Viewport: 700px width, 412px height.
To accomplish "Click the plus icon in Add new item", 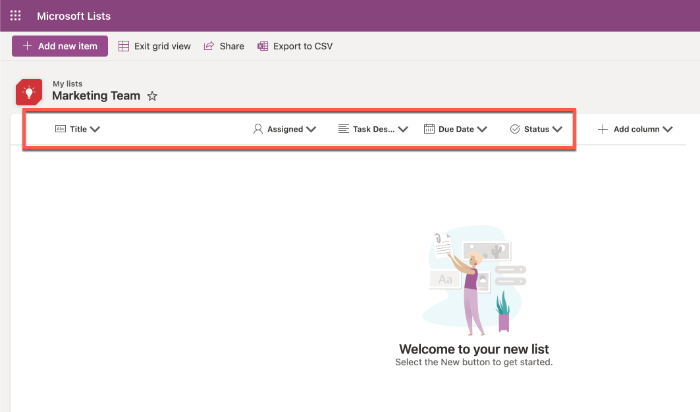I will [x=27, y=46].
